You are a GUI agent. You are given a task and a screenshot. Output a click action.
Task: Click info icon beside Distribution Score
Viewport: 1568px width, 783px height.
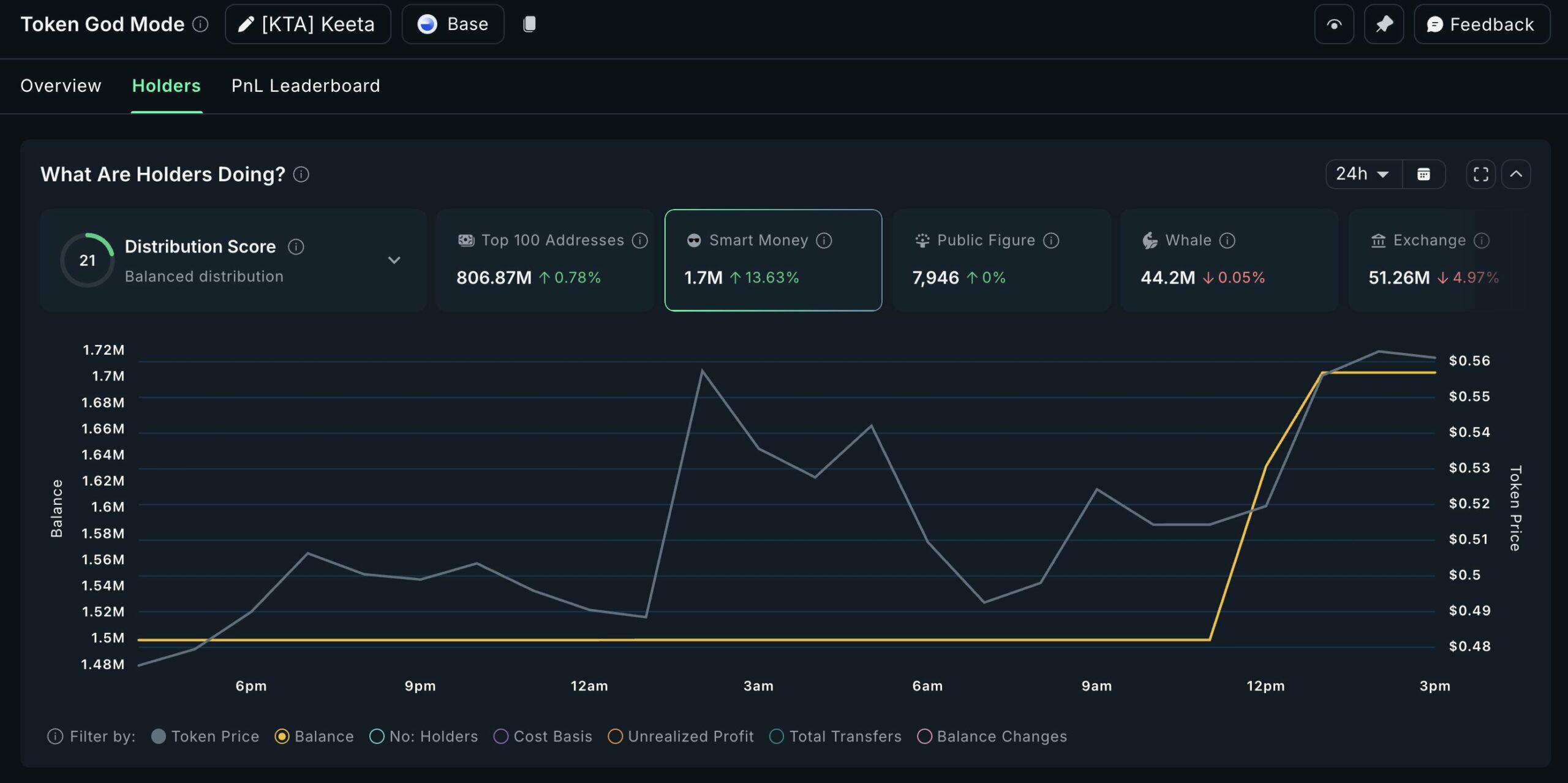coord(296,246)
